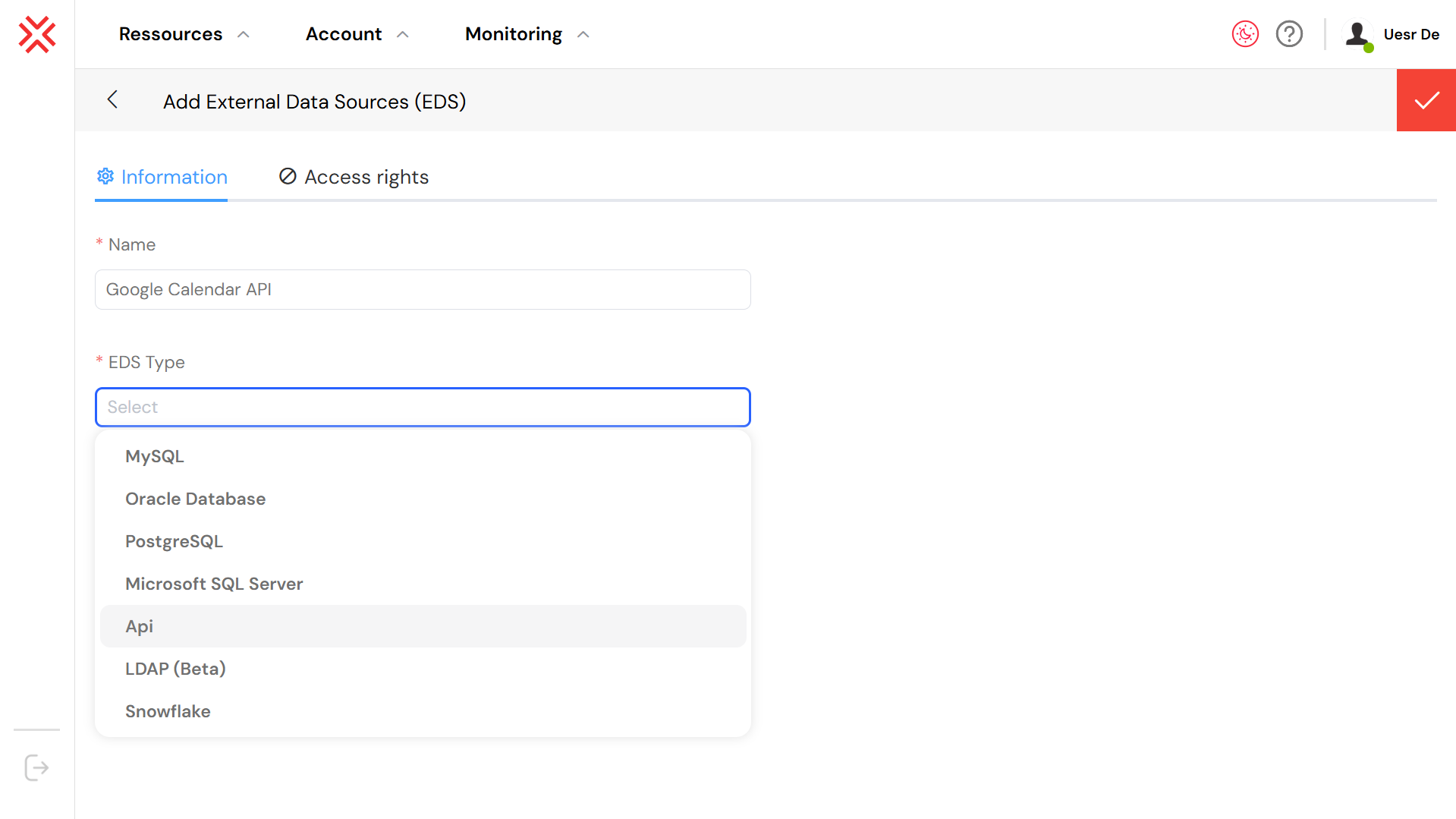The image size is (1456, 819).
Task: Click the red application logo
Action: coord(36,34)
